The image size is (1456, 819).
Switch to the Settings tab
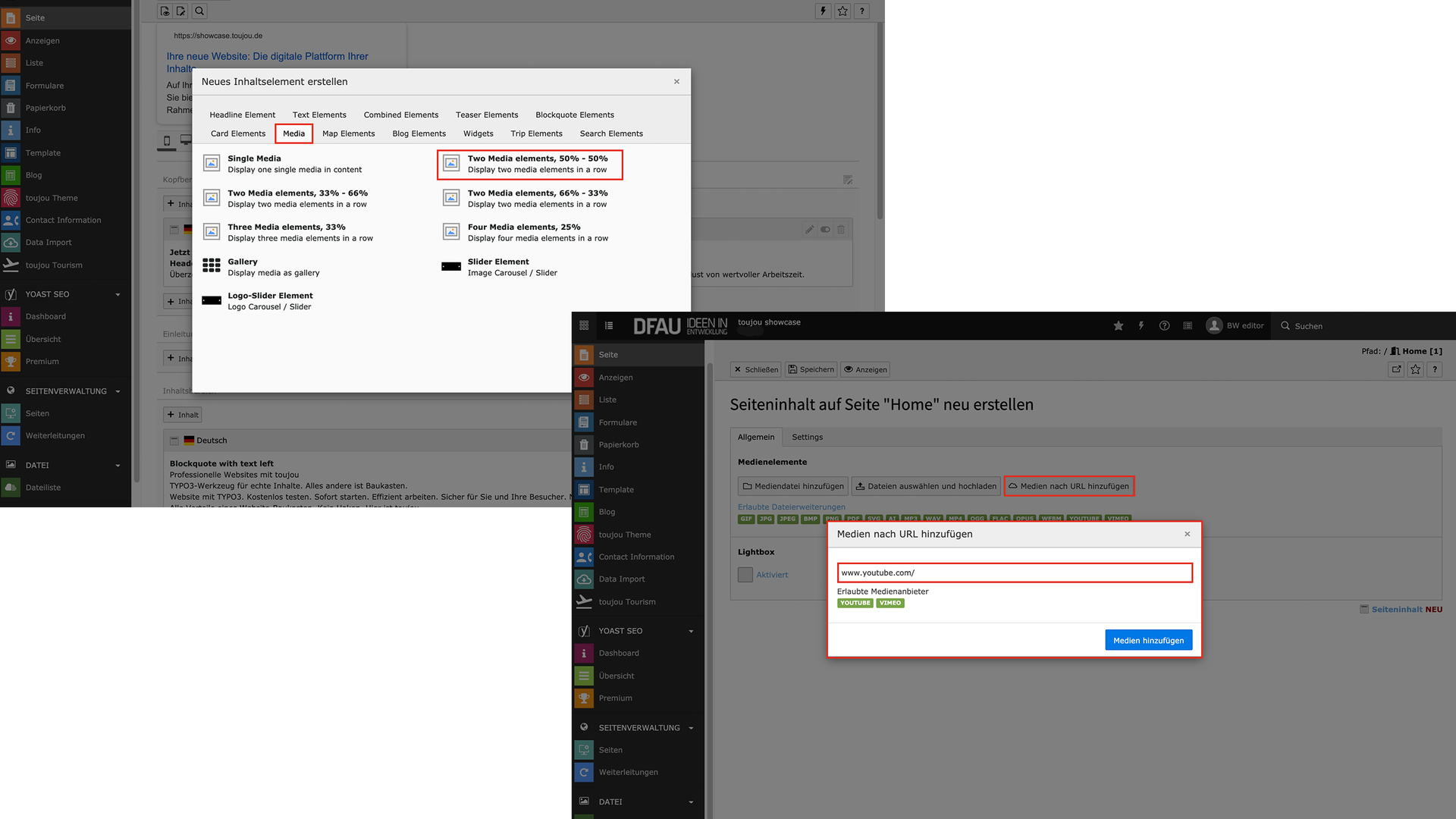pos(807,437)
